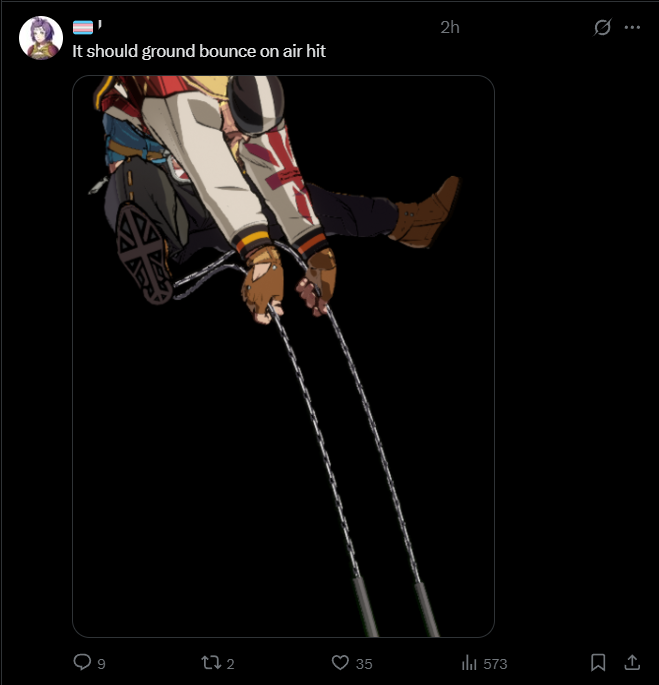Screen dimensions: 659x685
Task: Open view analytics bar chart icon
Action: [469, 663]
